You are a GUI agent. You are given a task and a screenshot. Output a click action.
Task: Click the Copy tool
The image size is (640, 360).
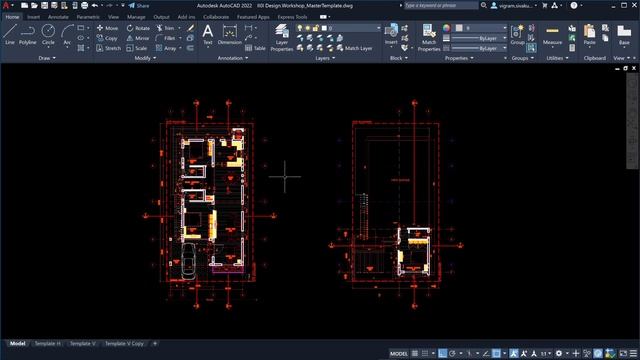pyautogui.click(x=107, y=38)
